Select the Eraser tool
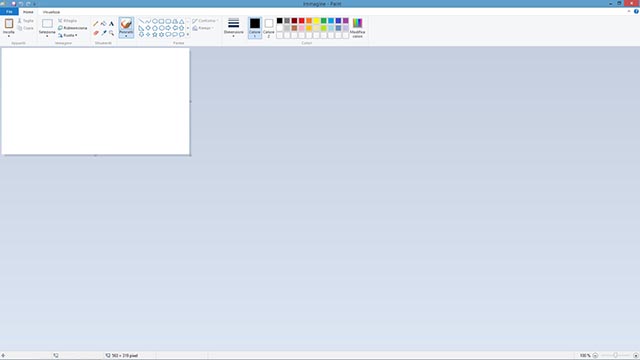The width and height of the screenshot is (640, 360). point(96,33)
